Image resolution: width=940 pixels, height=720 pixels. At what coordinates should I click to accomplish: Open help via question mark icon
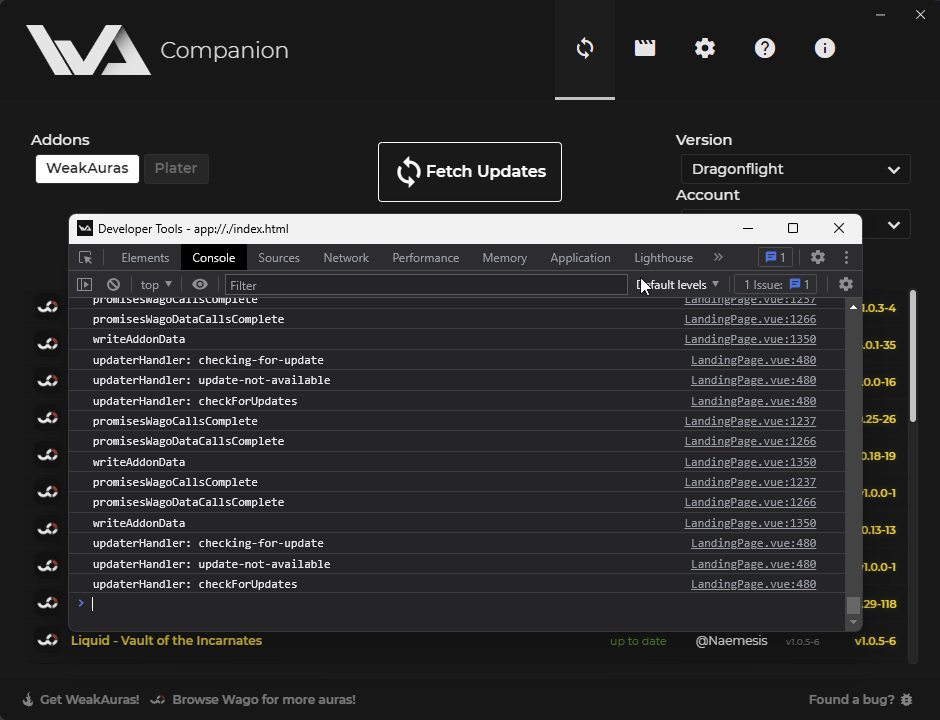tap(764, 47)
